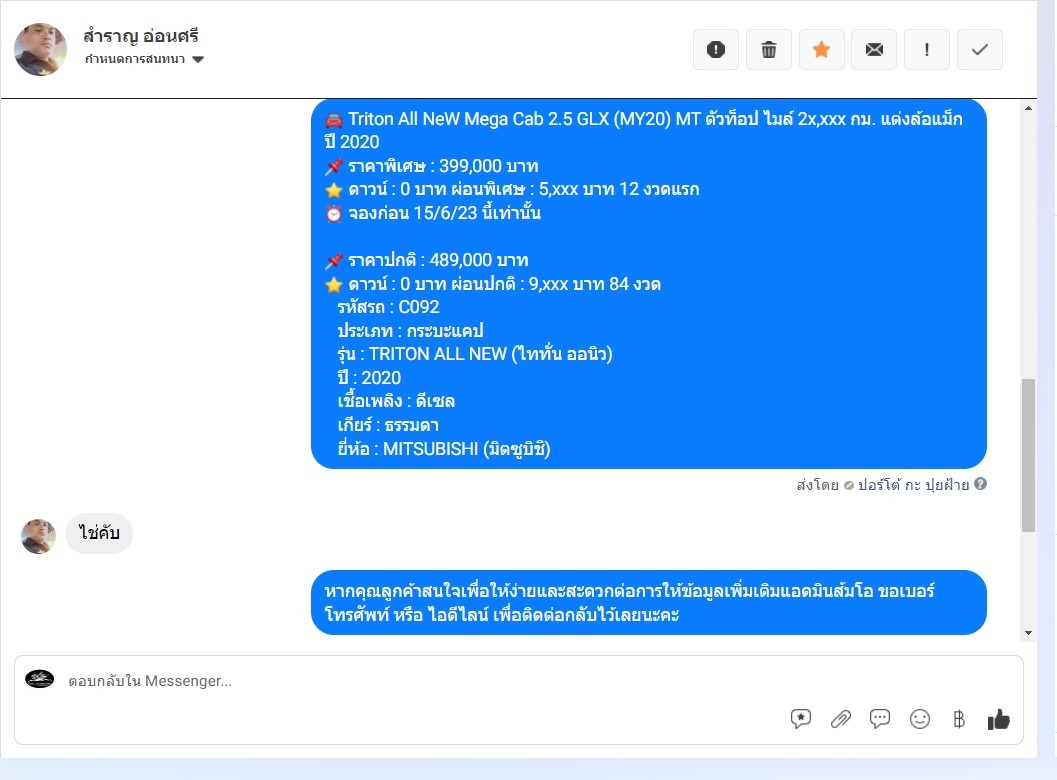Image resolution: width=1057 pixels, height=780 pixels.
Task: Send a thumbs-up like
Action: point(998,719)
